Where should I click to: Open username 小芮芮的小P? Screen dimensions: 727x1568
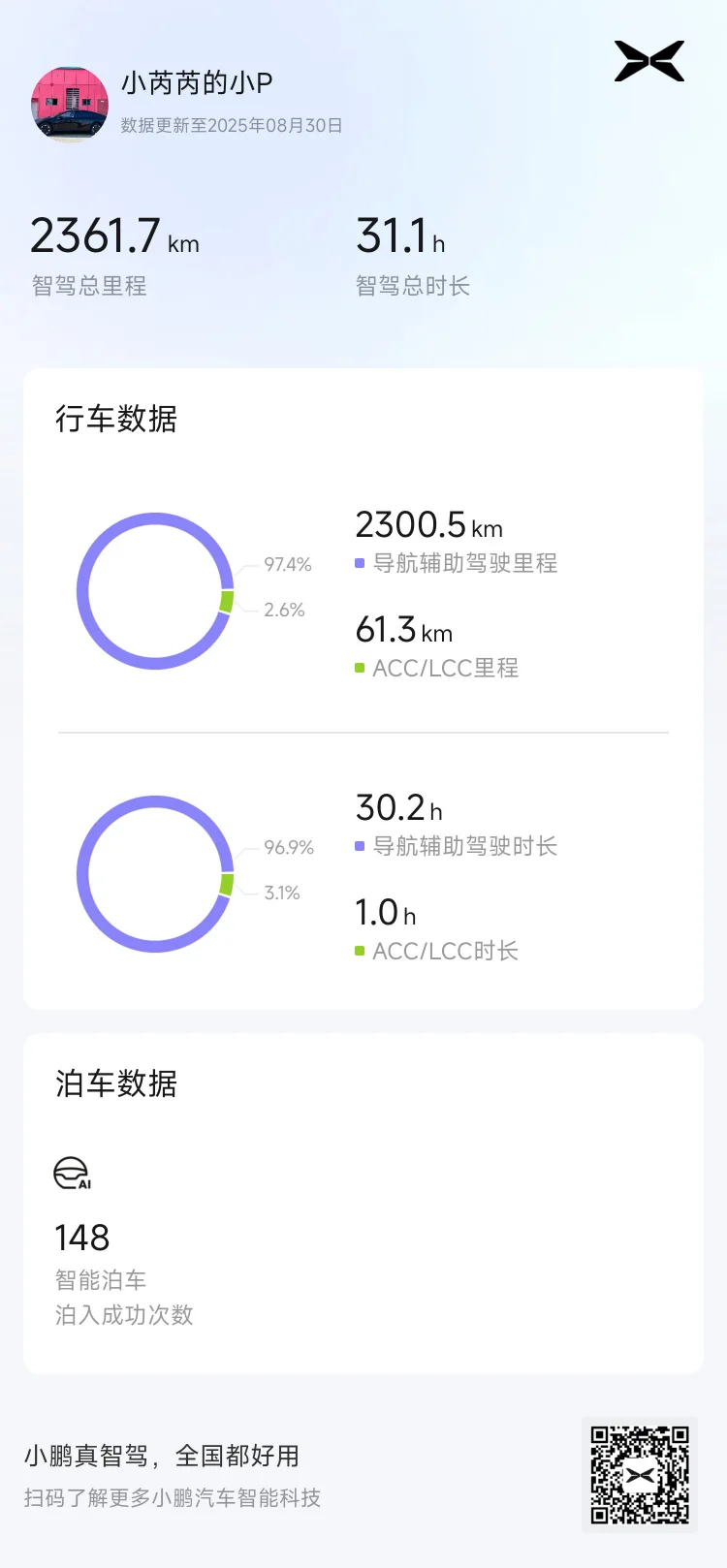point(197,83)
